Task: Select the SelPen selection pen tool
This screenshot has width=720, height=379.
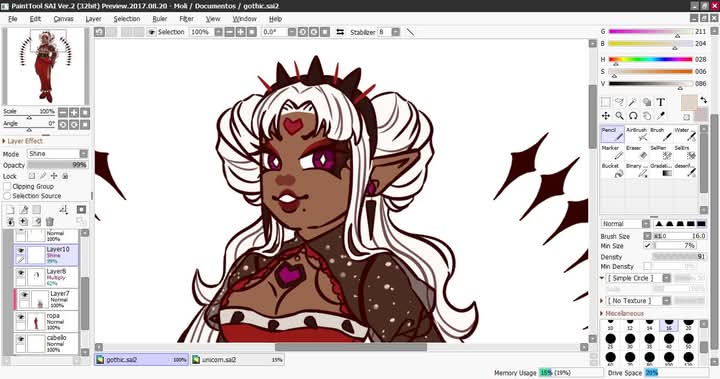Action: coord(661,152)
